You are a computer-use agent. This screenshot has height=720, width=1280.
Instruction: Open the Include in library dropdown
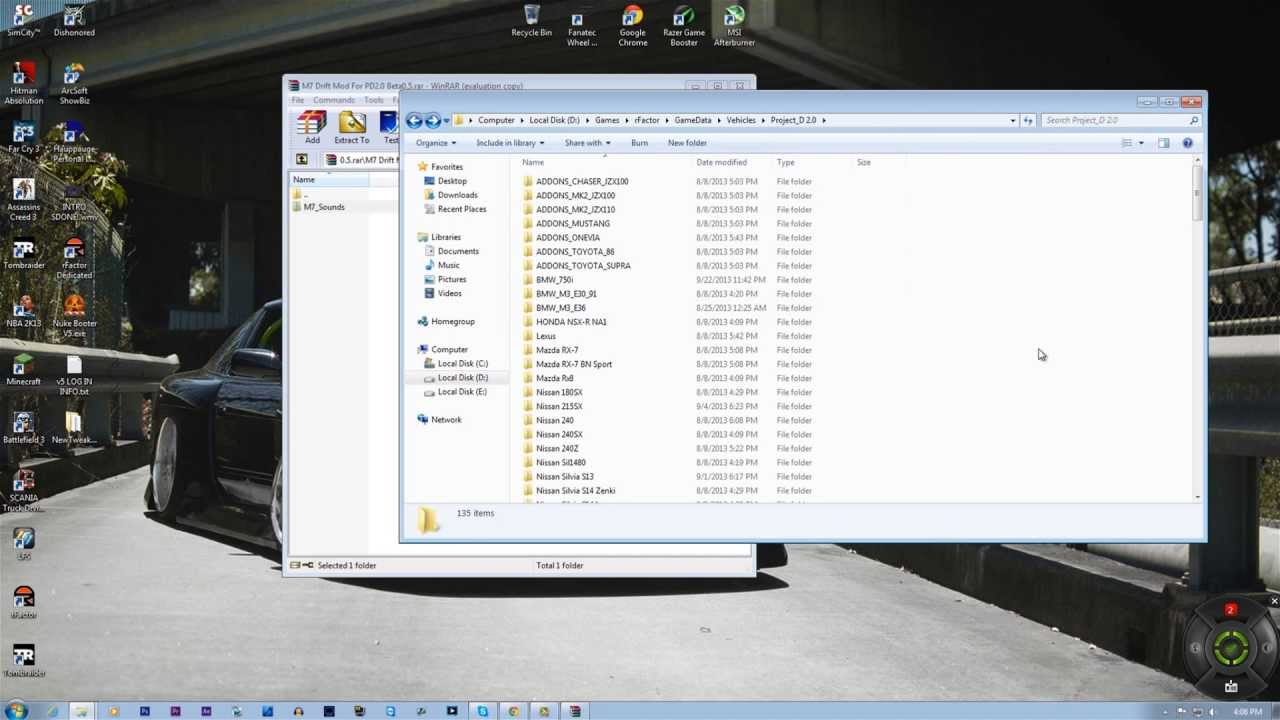510,143
